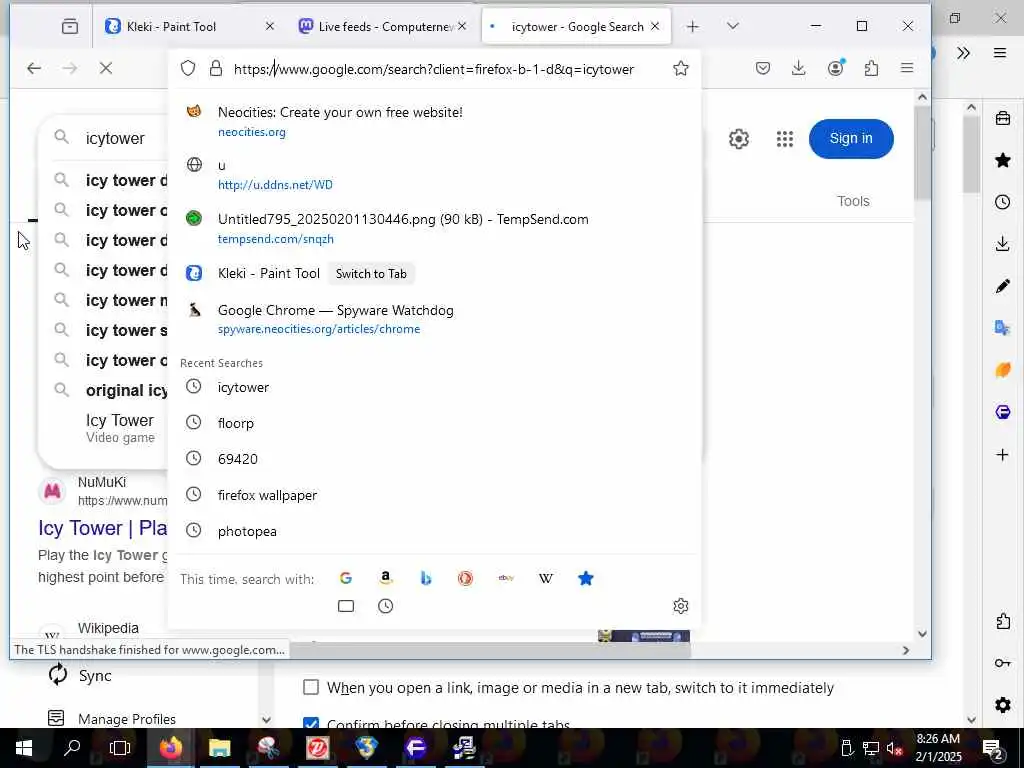1024x768 pixels.
Task: Expand the sidebar chevrons in background window
Action: click(x=963, y=53)
